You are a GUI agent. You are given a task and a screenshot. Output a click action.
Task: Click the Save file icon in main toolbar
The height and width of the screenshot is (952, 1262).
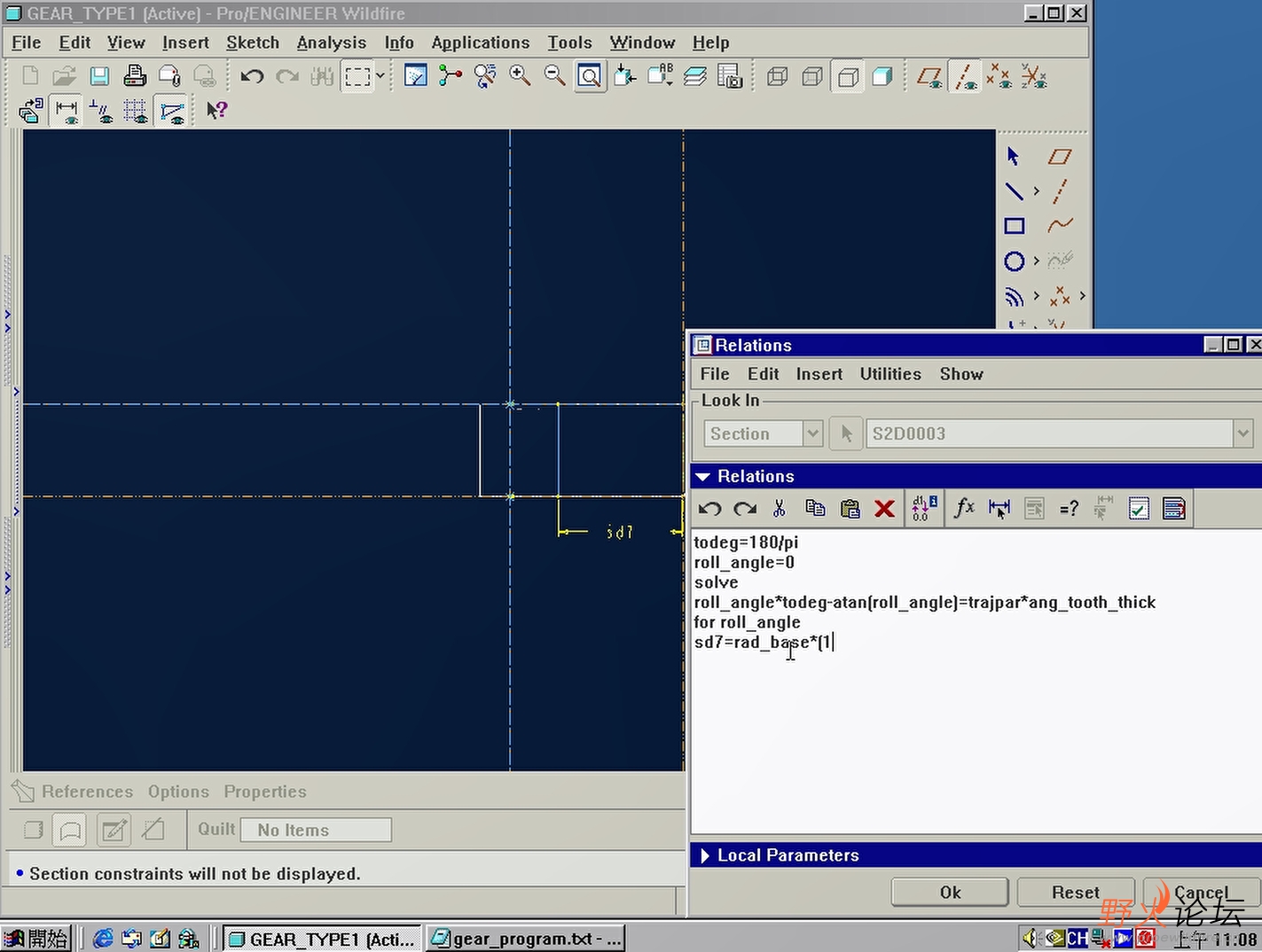[99, 76]
